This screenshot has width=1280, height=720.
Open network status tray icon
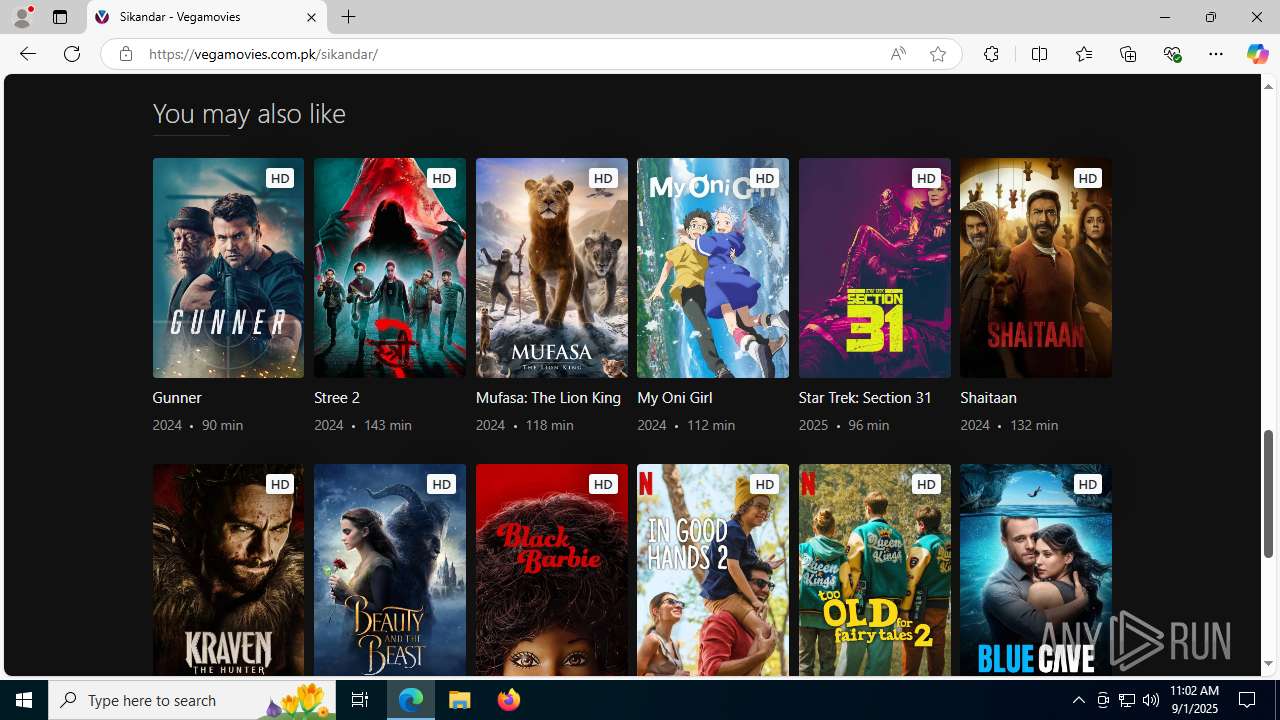pyautogui.click(x=1127, y=700)
